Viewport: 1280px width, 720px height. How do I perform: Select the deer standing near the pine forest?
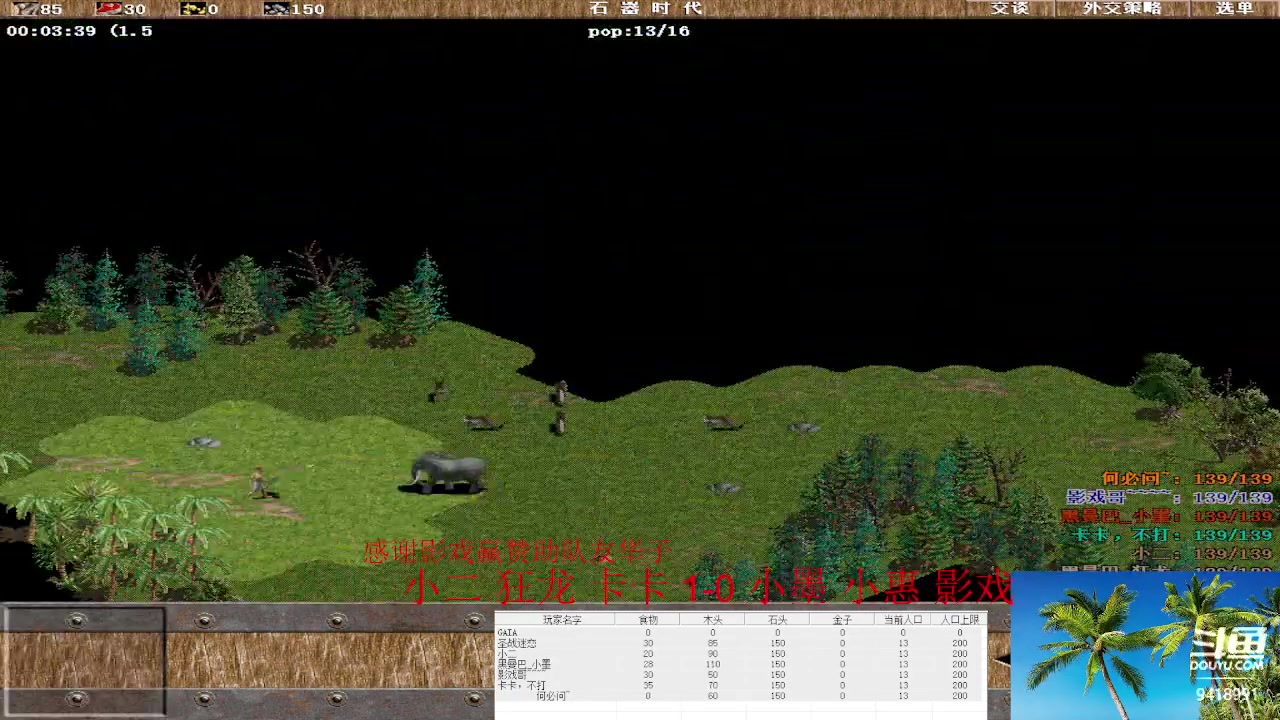(437, 390)
